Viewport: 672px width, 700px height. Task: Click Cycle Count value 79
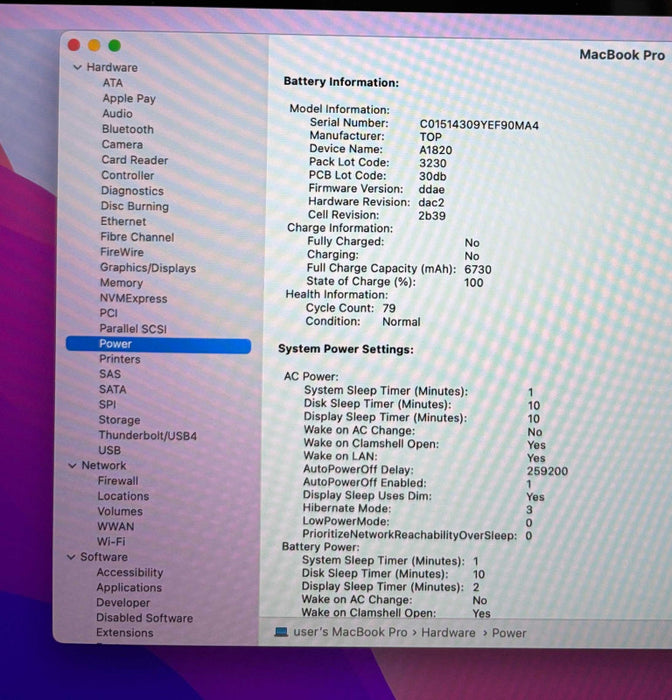389,308
